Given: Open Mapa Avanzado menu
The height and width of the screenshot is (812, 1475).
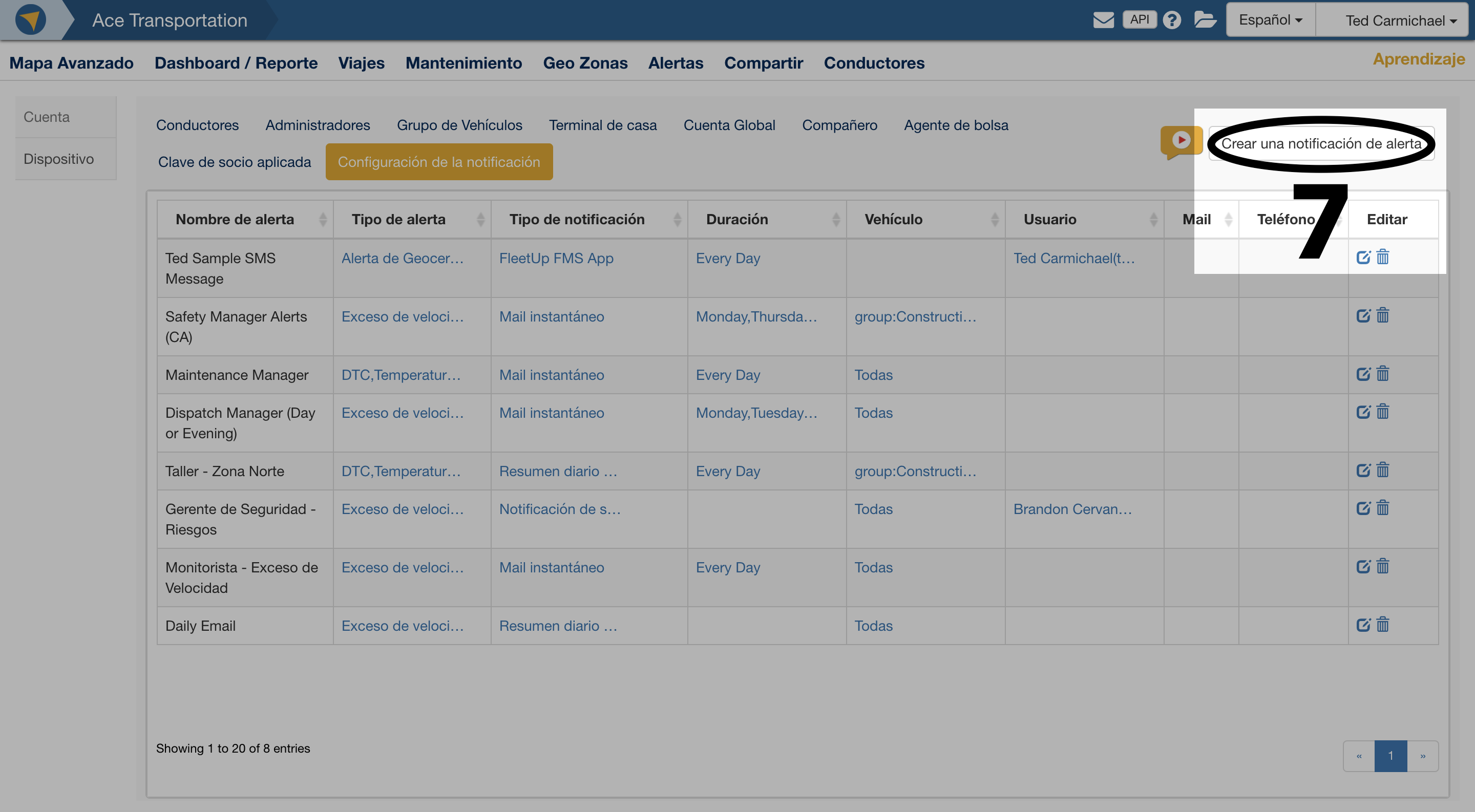Looking at the screenshot, I should point(72,63).
